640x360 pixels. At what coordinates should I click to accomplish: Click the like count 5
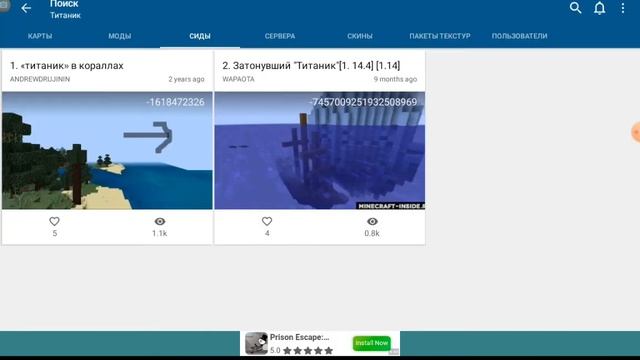pos(54,233)
